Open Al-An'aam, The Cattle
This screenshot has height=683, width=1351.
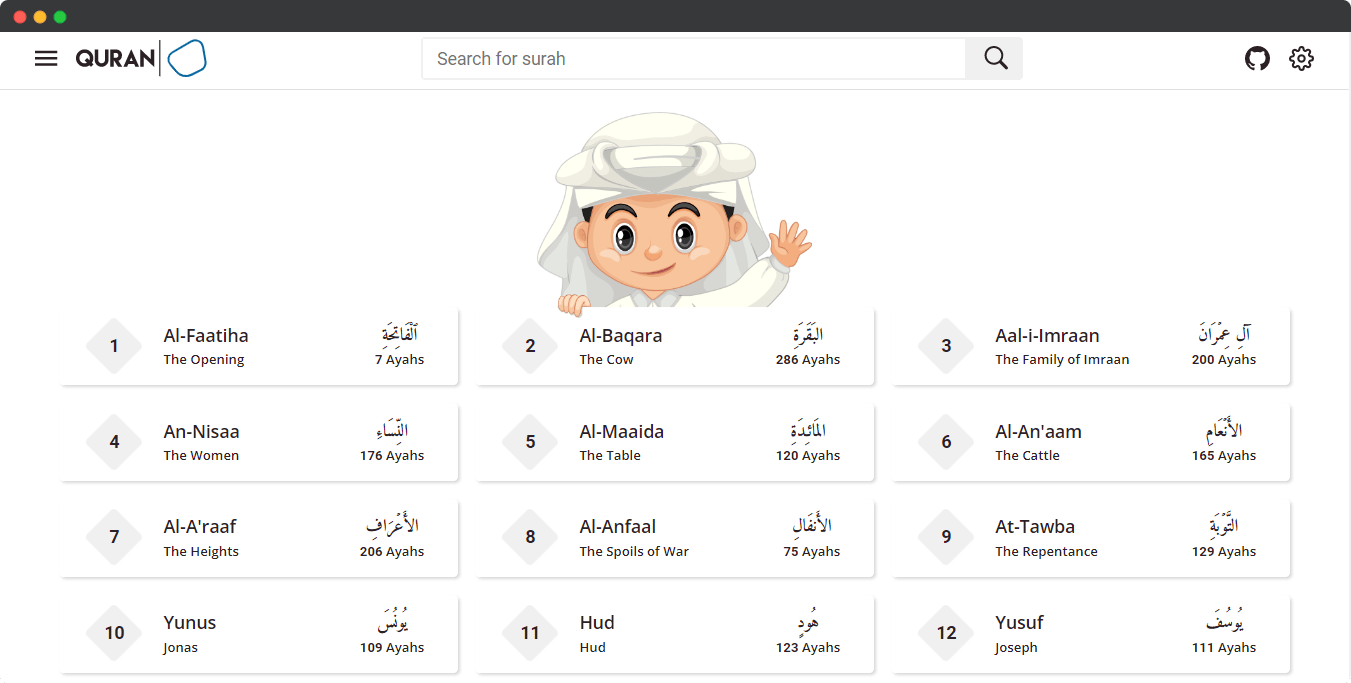[1090, 442]
